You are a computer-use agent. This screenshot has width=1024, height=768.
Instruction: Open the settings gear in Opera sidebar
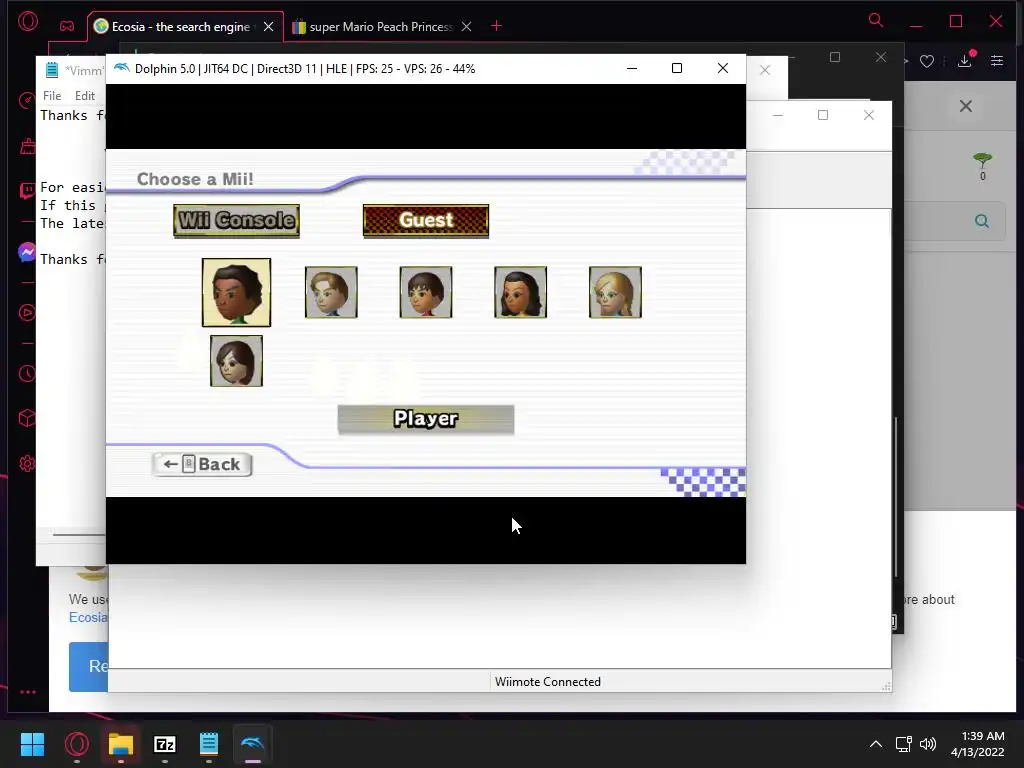tap(27, 464)
